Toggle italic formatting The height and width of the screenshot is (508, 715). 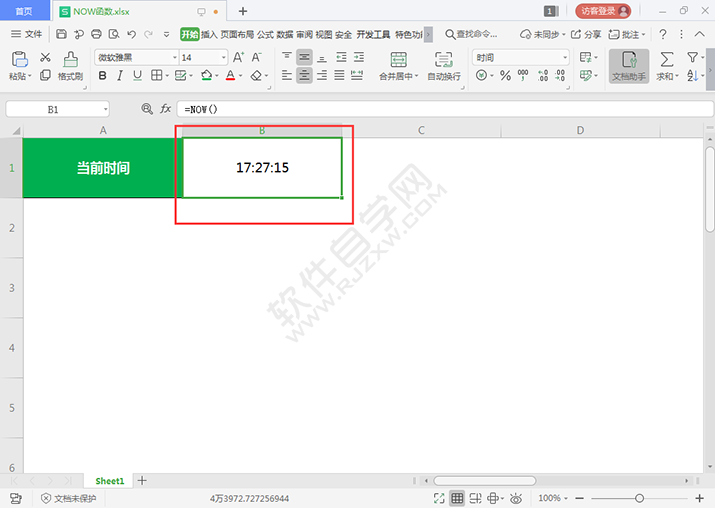[120, 76]
